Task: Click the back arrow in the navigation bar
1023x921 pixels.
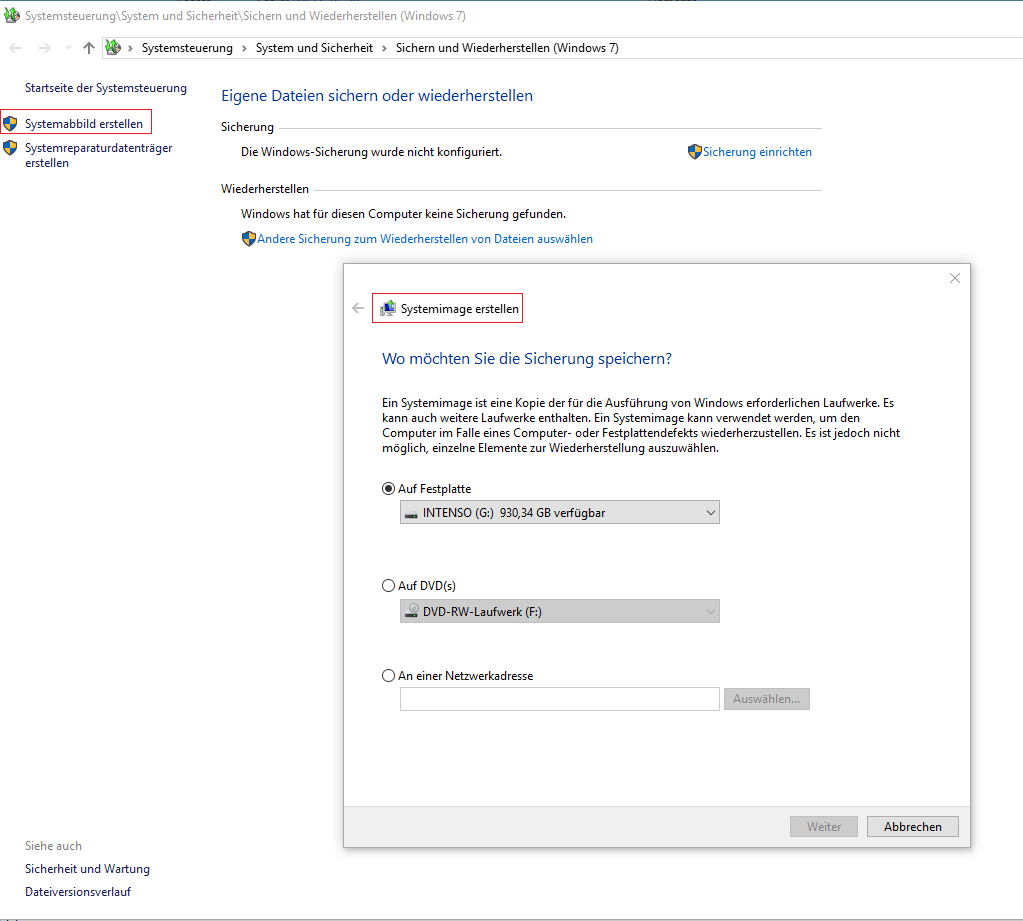Action: pyautogui.click(x=16, y=48)
